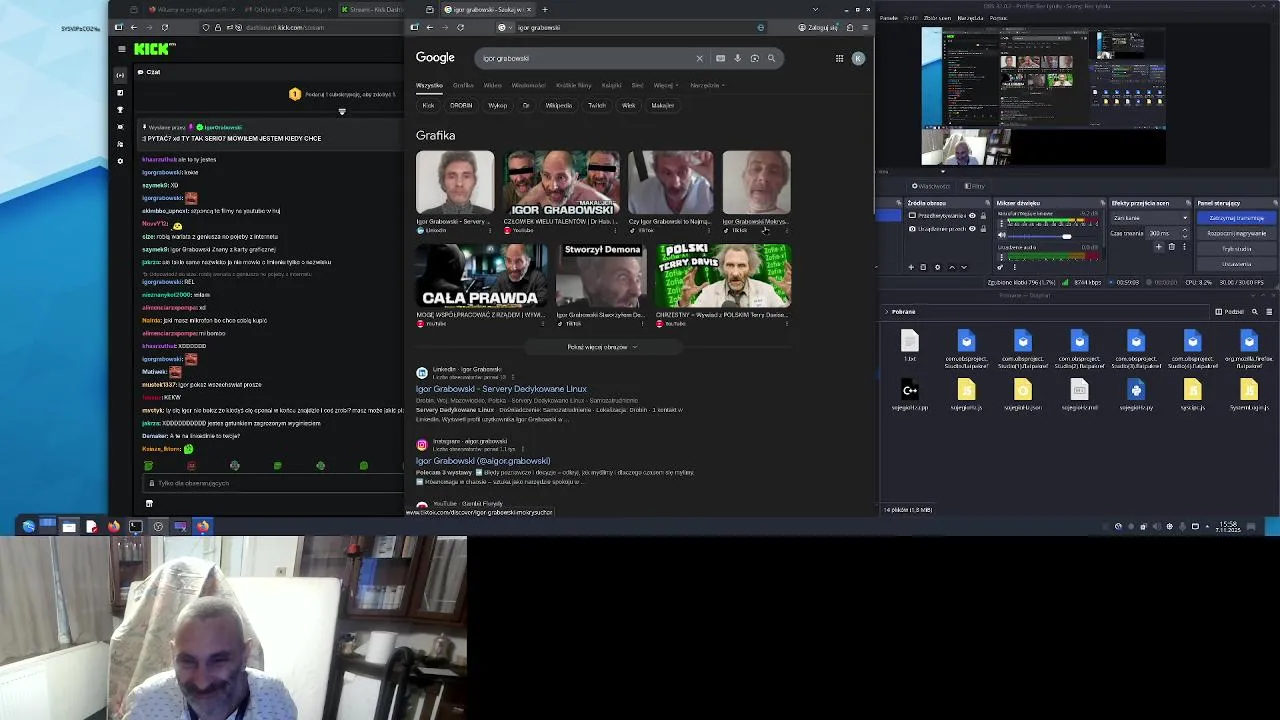
Task: Open the Google account avatar K
Action: pos(857,58)
